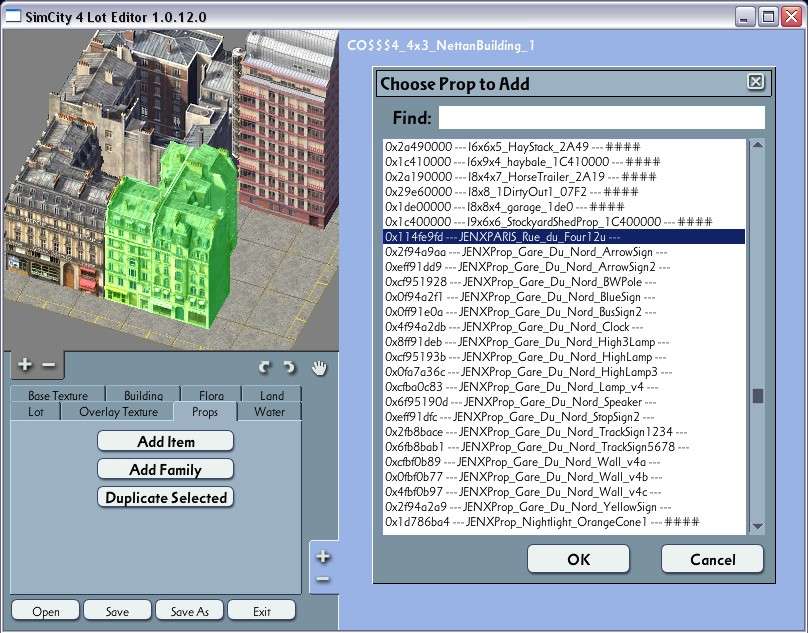Switch to the Building tab
The image size is (808, 633).
[143, 395]
